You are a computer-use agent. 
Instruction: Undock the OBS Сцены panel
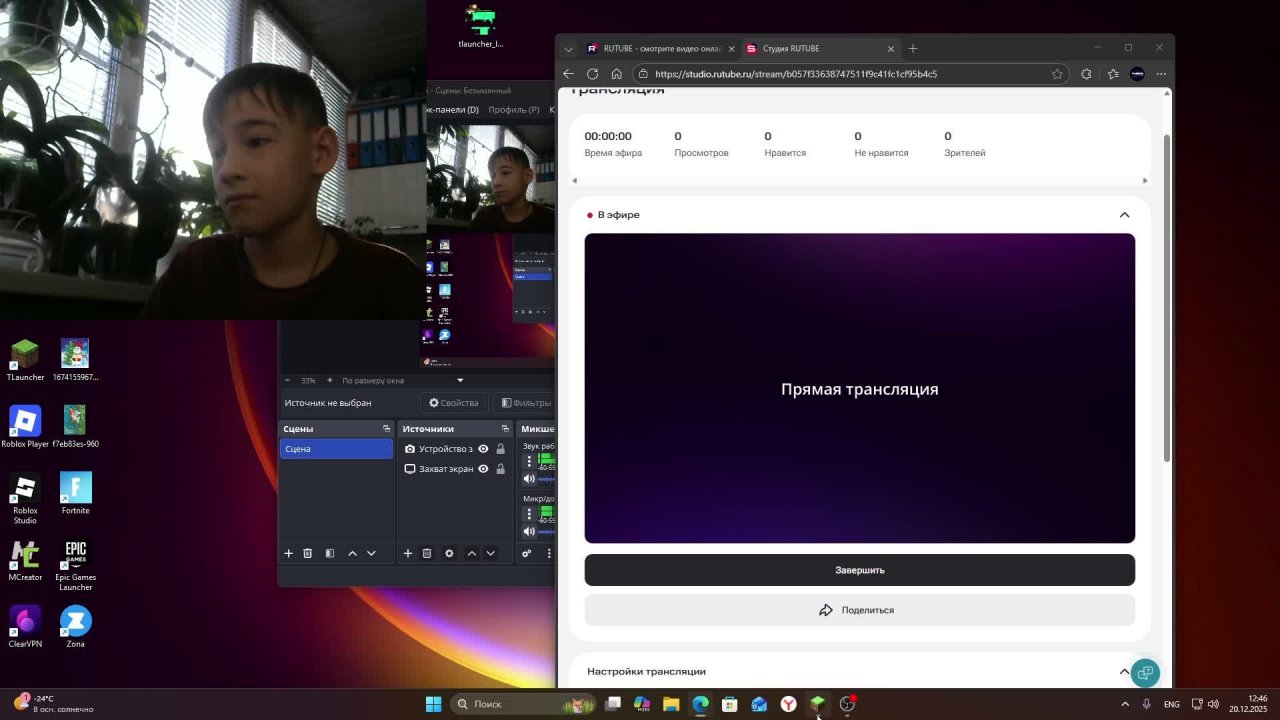(387, 429)
